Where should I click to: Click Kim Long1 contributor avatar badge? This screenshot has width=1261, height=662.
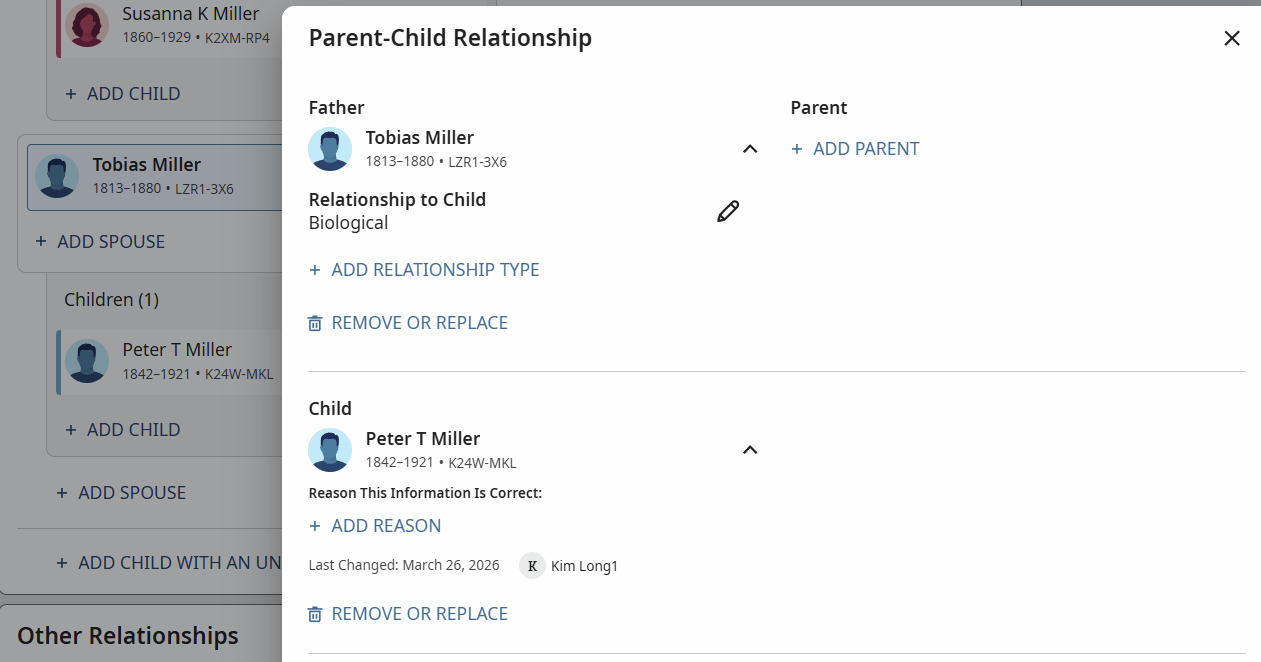[532, 566]
